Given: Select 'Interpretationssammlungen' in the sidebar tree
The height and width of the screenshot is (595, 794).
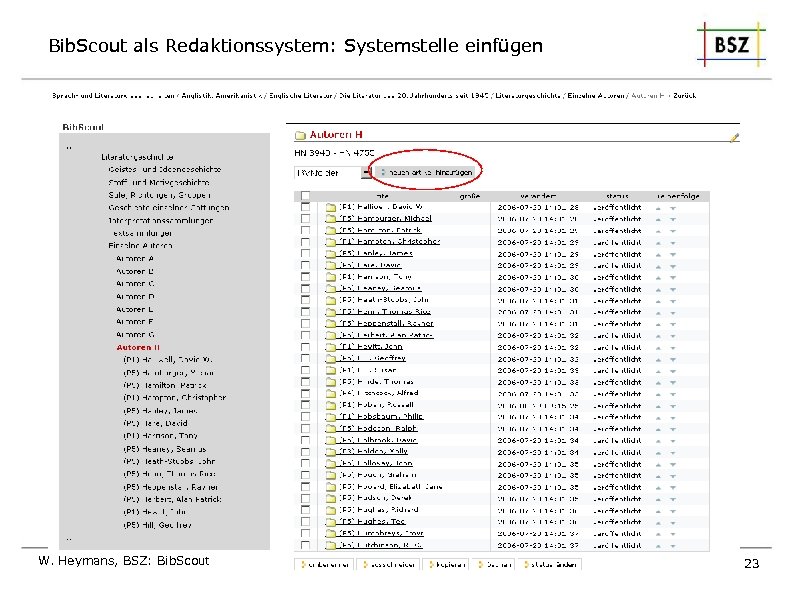Looking at the screenshot, I should pos(161,220).
